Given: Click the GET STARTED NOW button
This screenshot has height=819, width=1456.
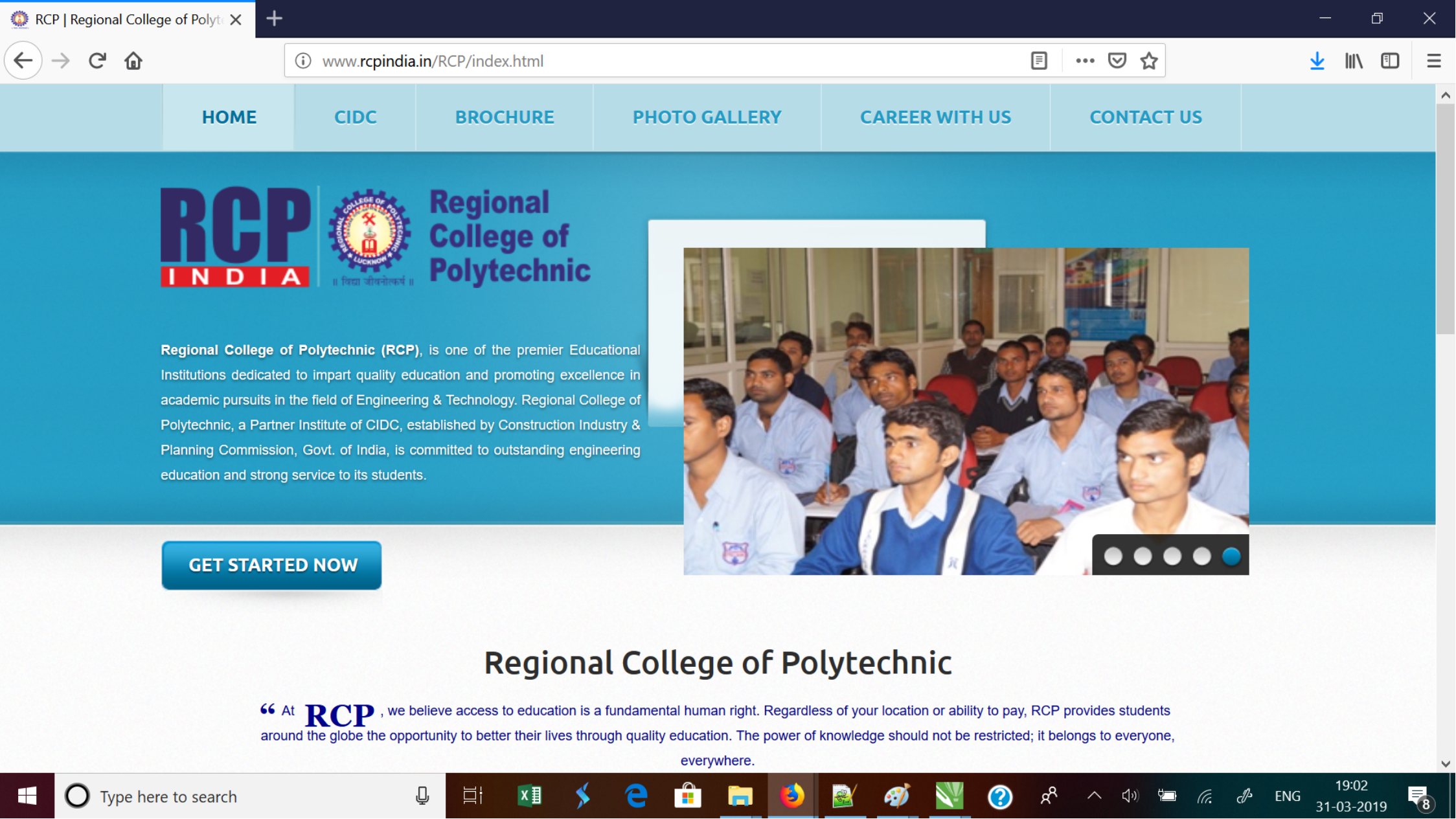Looking at the screenshot, I should 272,565.
